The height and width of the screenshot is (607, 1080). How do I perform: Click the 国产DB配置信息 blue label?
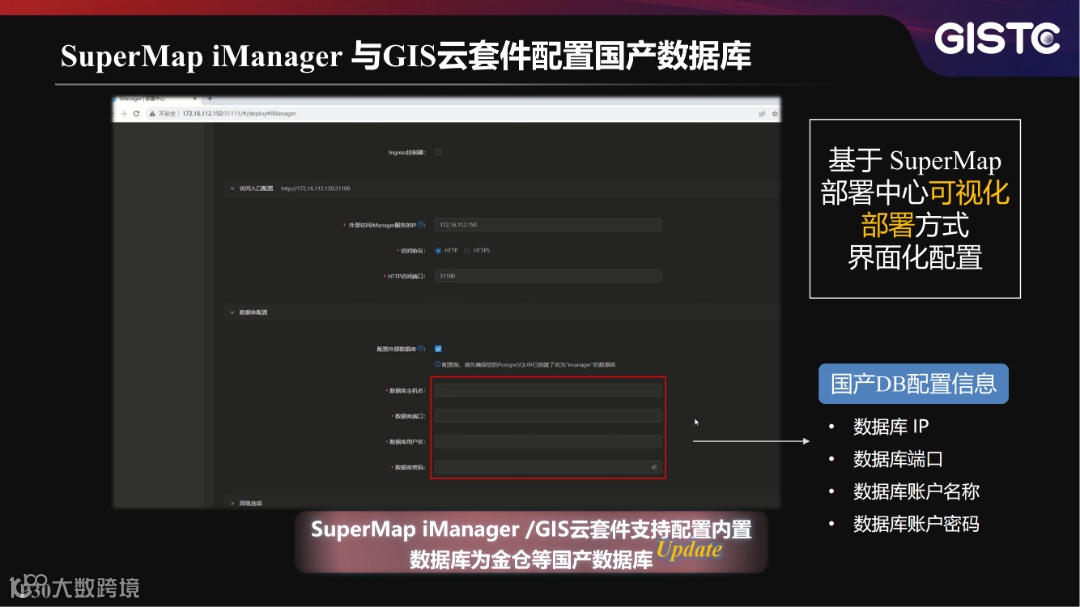pos(913,384)
